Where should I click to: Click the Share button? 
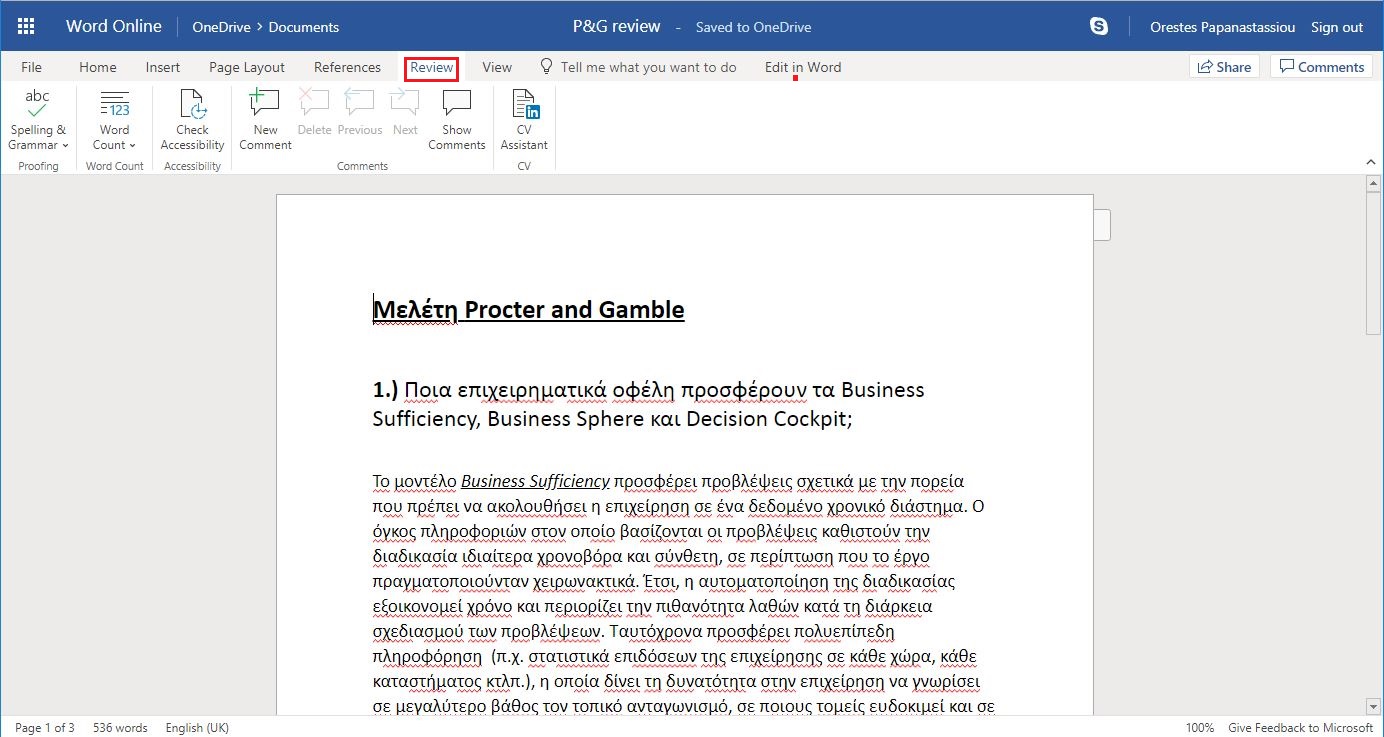click(x=1224, y=67)
